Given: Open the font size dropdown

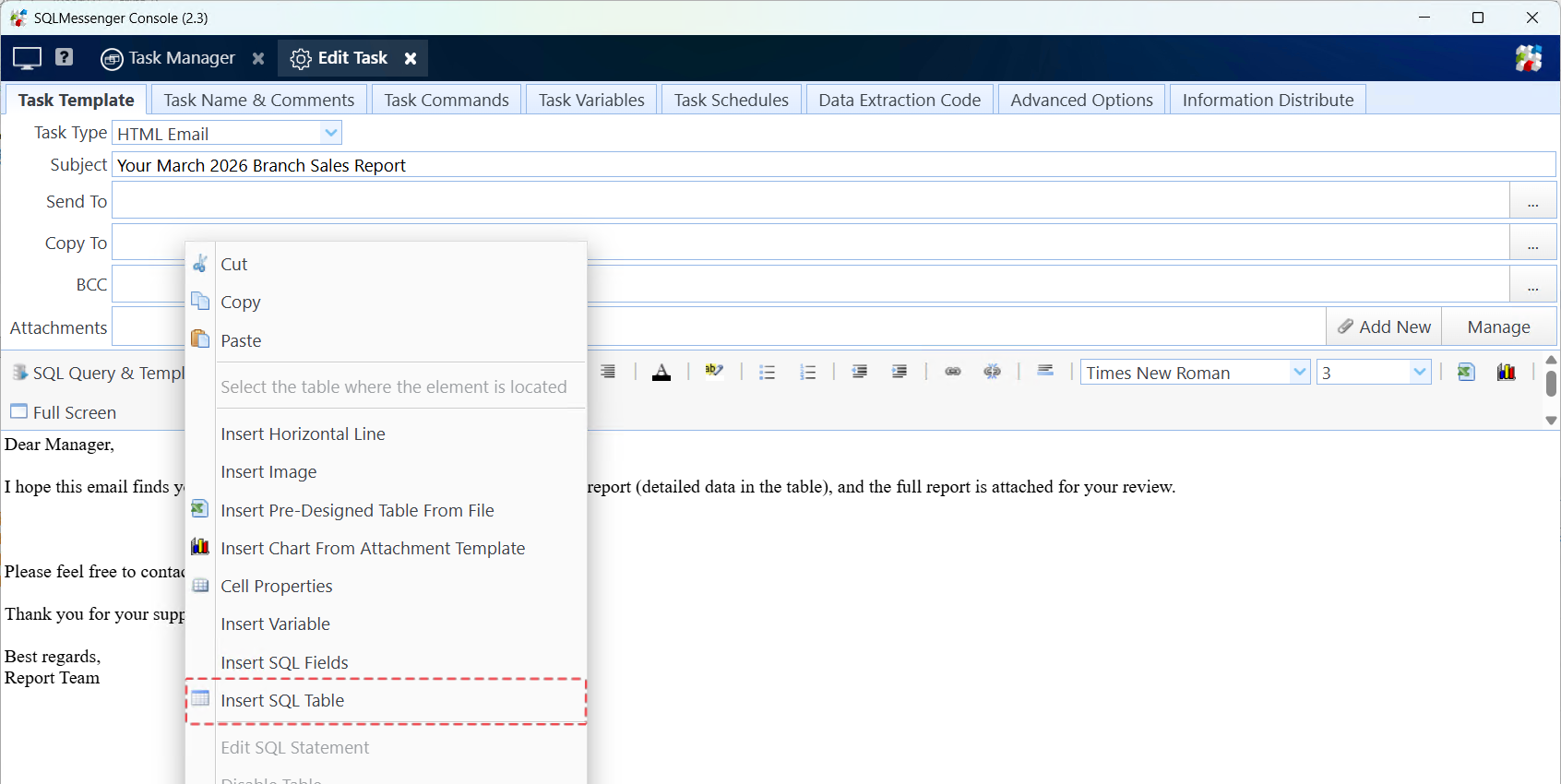Looking at the screenshot, I should (1419, 373).
